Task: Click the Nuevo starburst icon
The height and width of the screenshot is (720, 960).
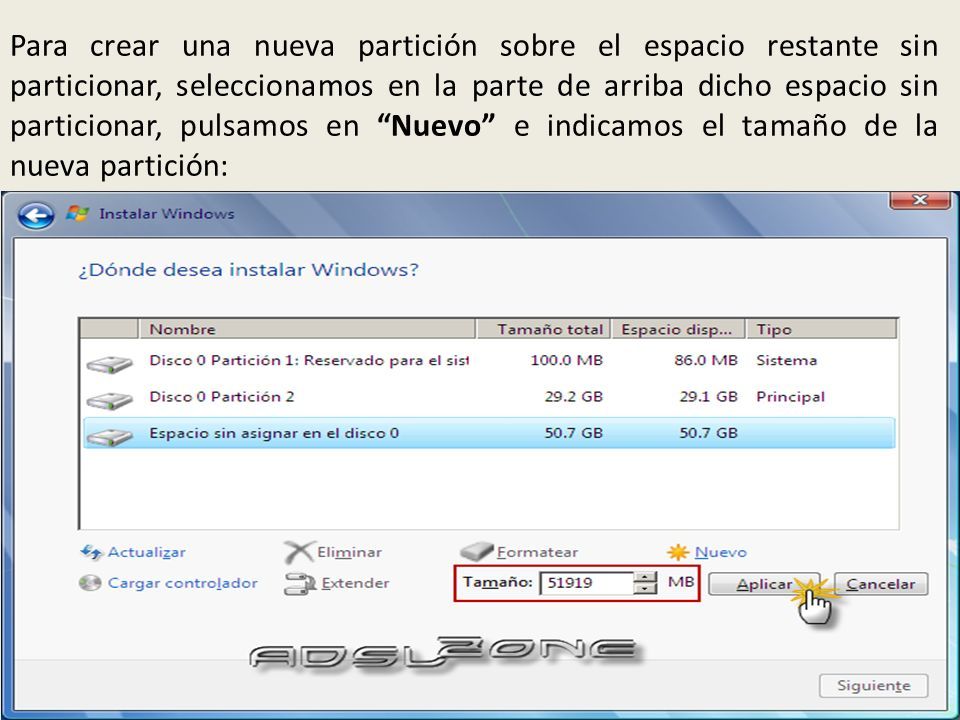Action: pyautogui.click(x=678, y=552)
